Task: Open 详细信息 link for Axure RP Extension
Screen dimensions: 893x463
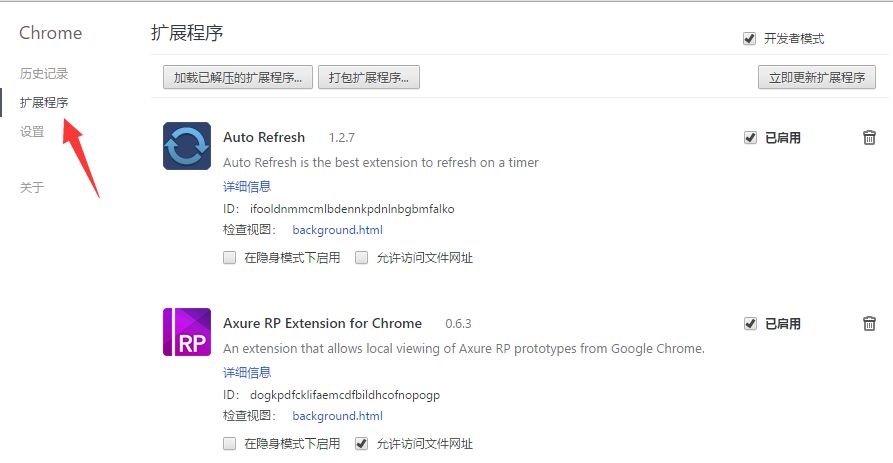Action: click(247, 372)
